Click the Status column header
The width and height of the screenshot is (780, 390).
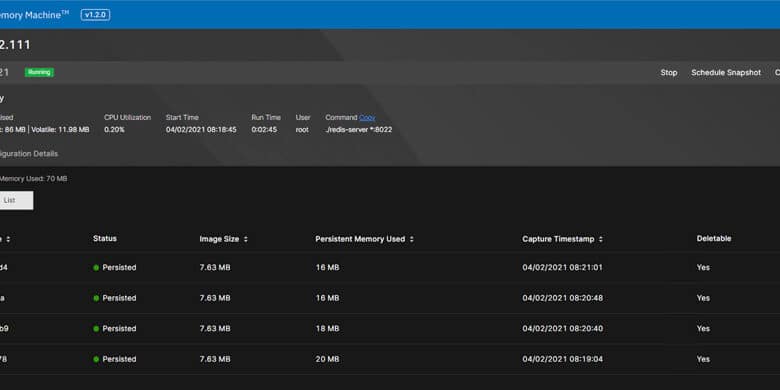tap(104, 238)
